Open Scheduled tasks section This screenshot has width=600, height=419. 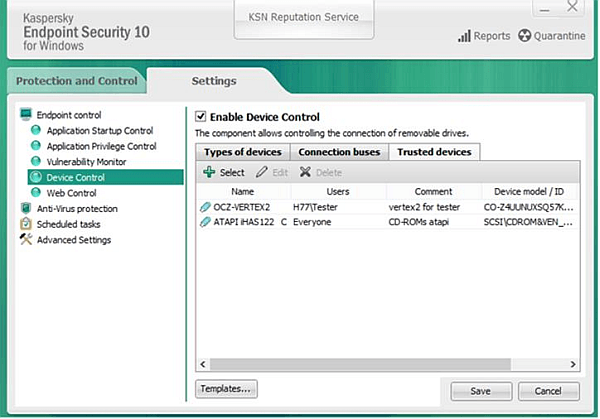click(68, 224)
